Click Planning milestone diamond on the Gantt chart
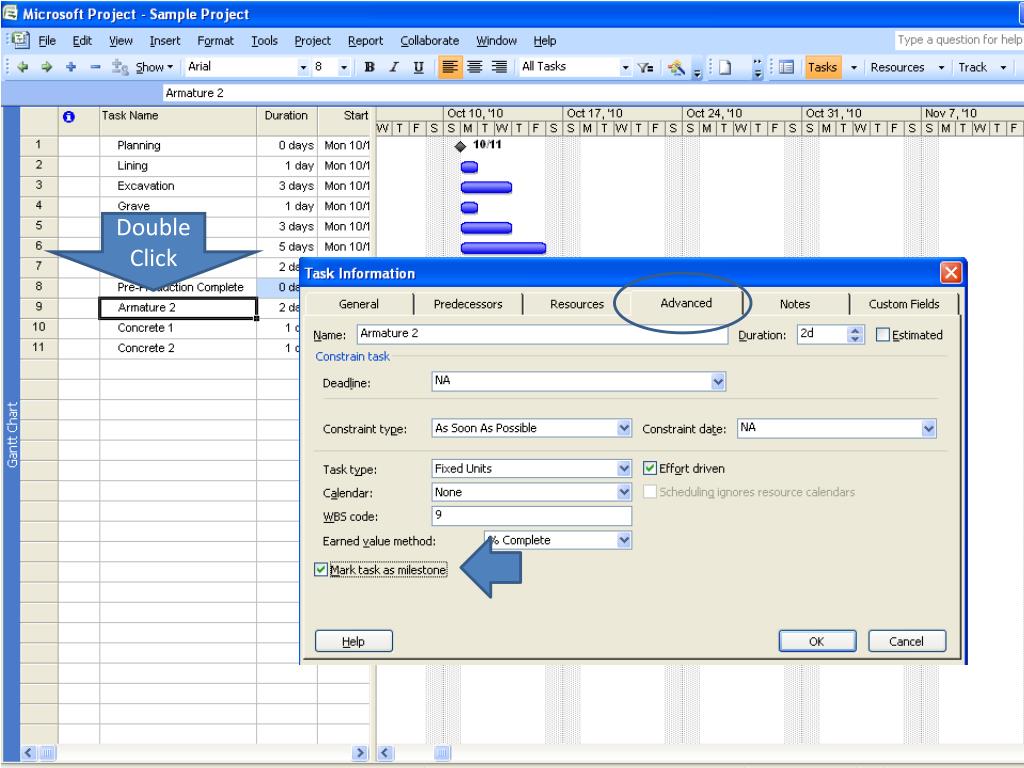 pyautogui.click(x=460, y=146)
